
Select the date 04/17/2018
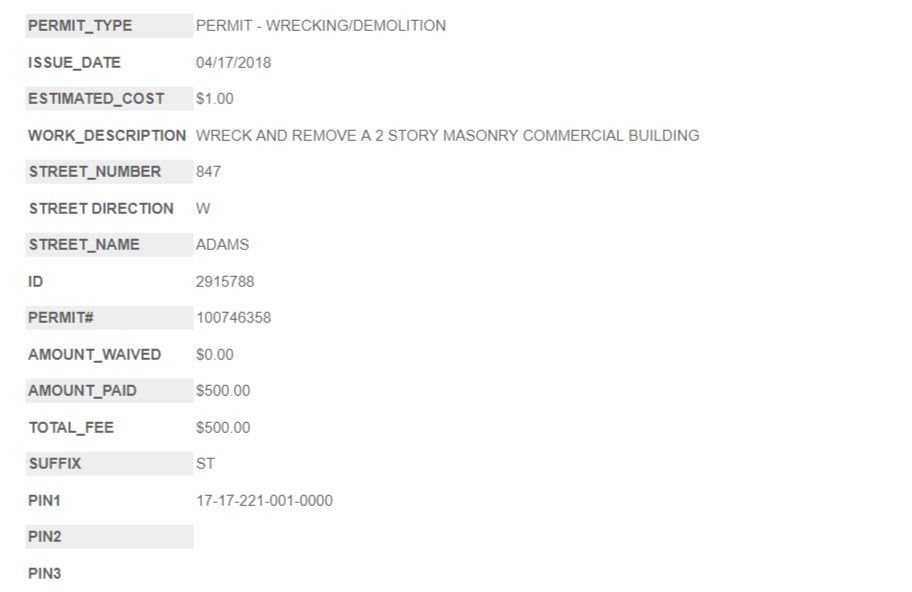[x=233, y=63]
